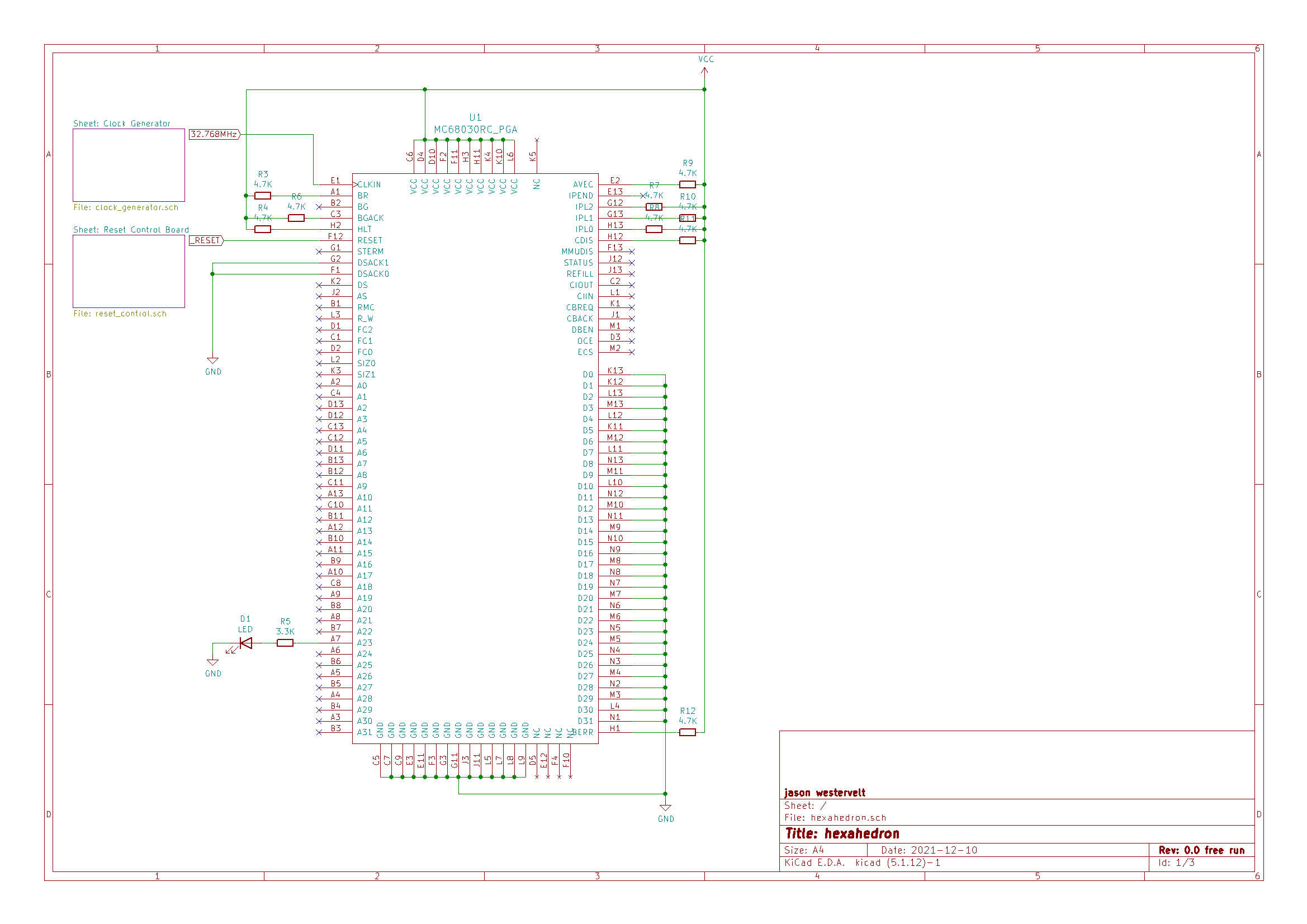Open the Reset Control Board sheet box
The image size is (1307, 924).
[x=129, y=272]
